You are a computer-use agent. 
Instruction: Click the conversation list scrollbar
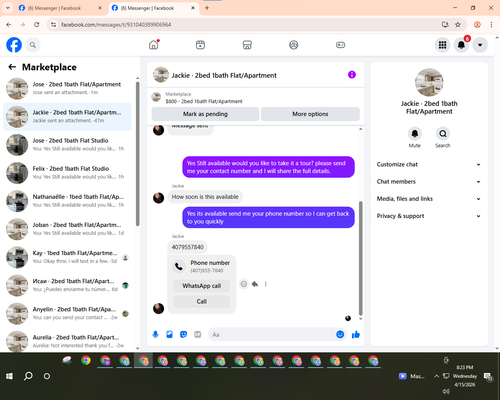[x=137, y=153]
